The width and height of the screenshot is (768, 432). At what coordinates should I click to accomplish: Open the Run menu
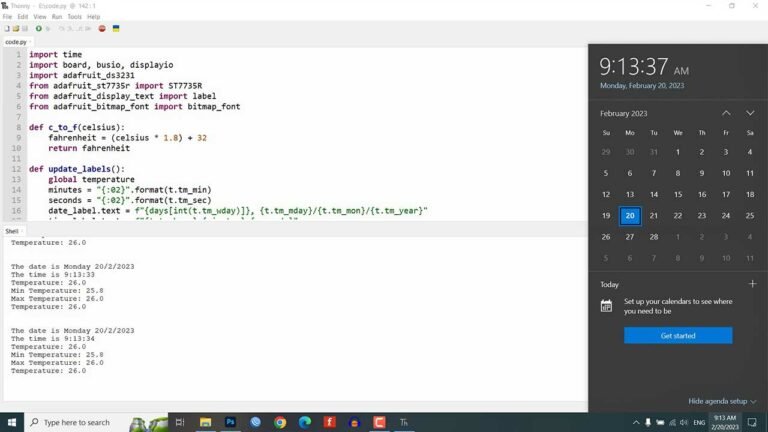(56, 17)
